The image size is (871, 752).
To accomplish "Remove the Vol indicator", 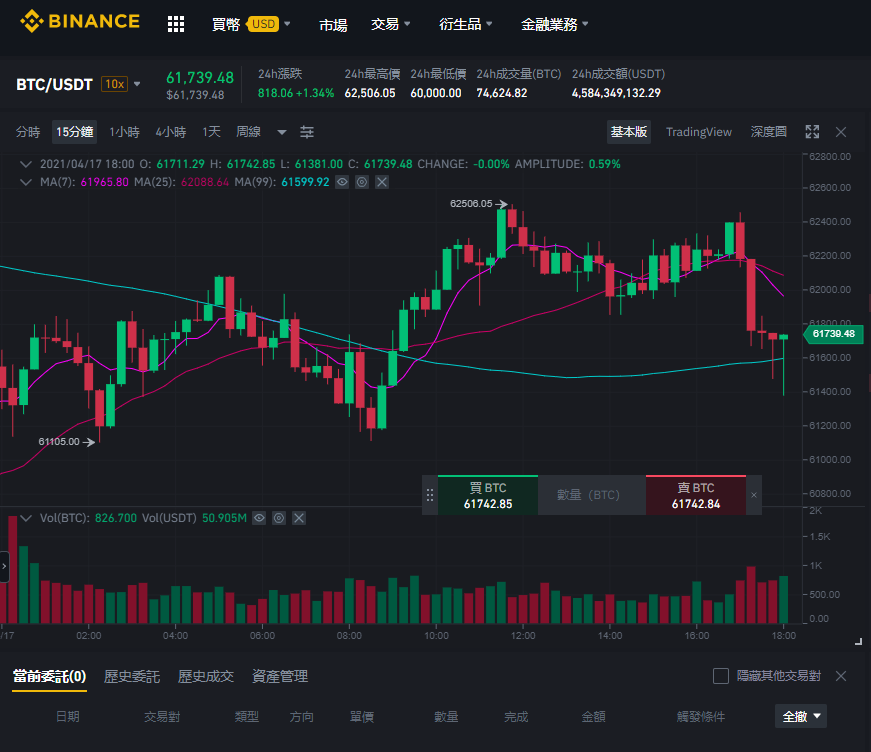I will (299, 518).
